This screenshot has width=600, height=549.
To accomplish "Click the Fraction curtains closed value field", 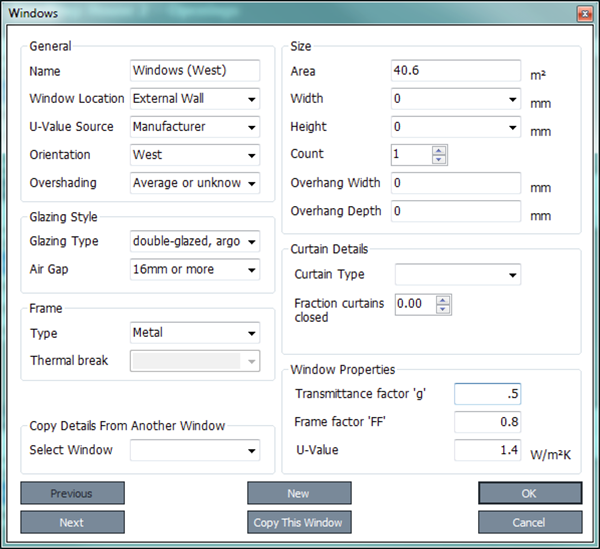I will pos(416,305).
